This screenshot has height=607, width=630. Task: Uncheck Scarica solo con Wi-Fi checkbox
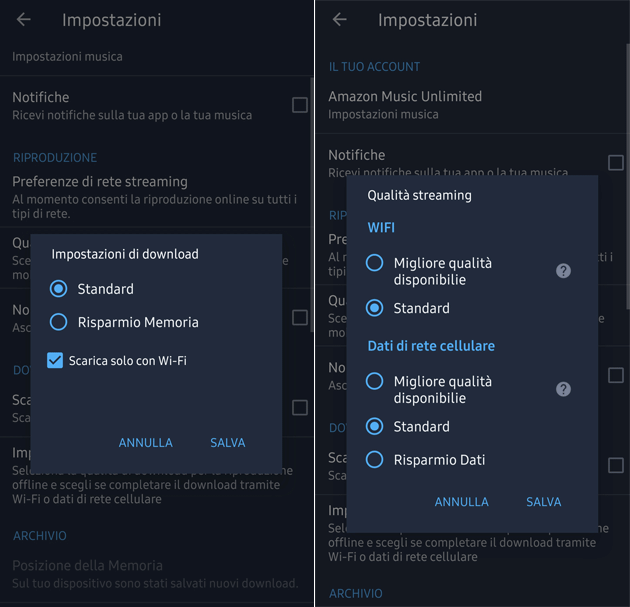click(56, 360)
